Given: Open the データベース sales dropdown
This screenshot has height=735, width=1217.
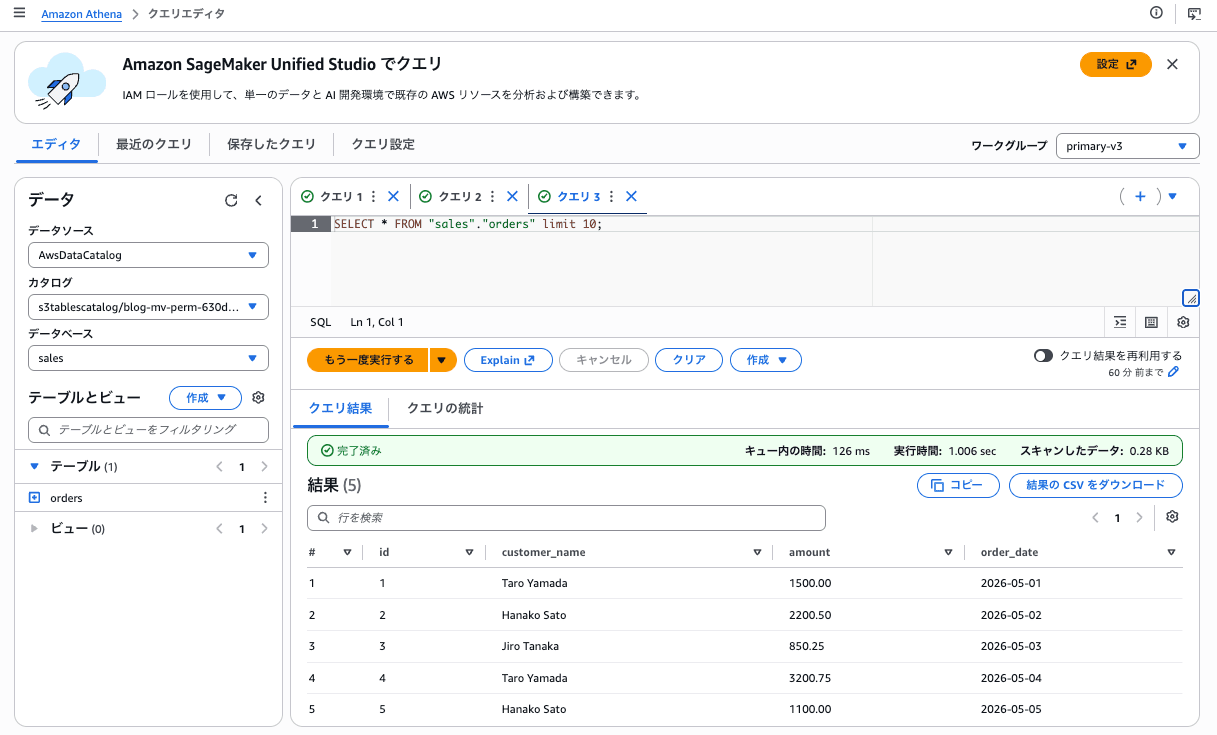Looking at the screenshot, I should (x=148, y=358).
